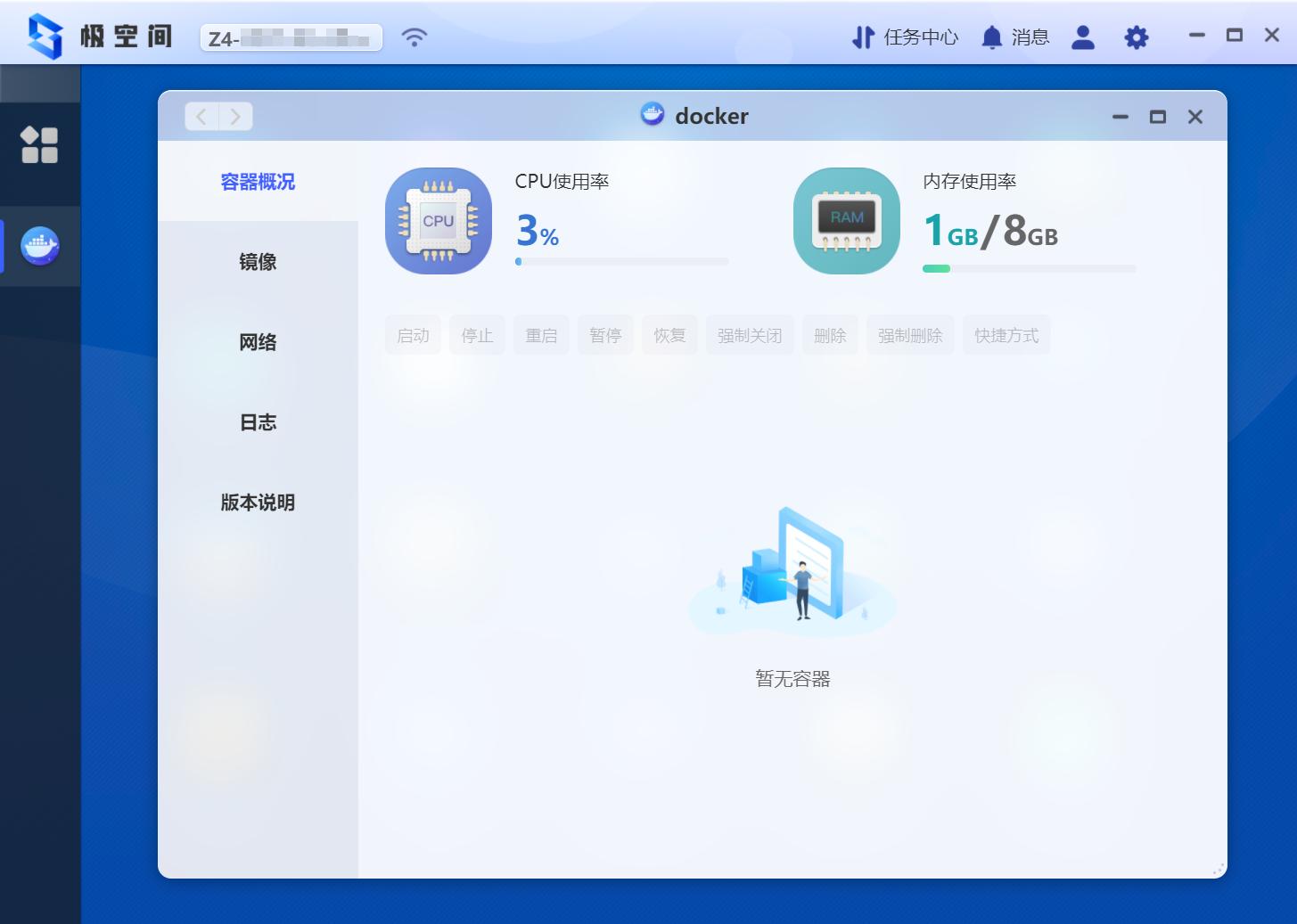Click the Docker whale icon in the window title

[653, 115]
